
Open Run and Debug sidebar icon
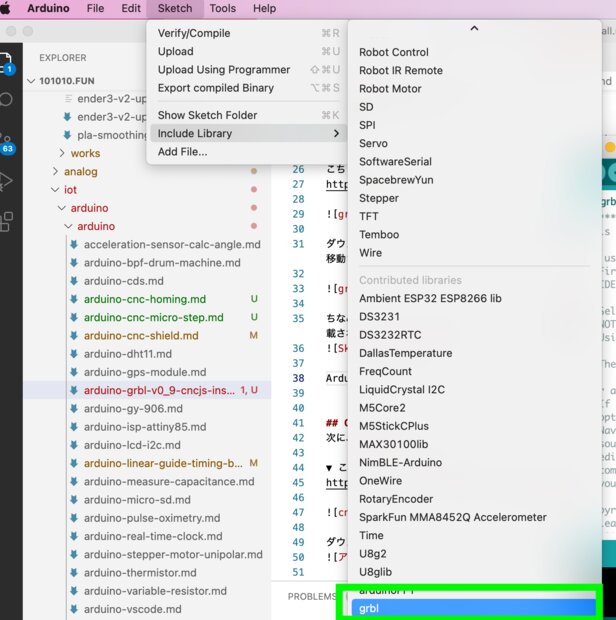(x=6, y=181)
